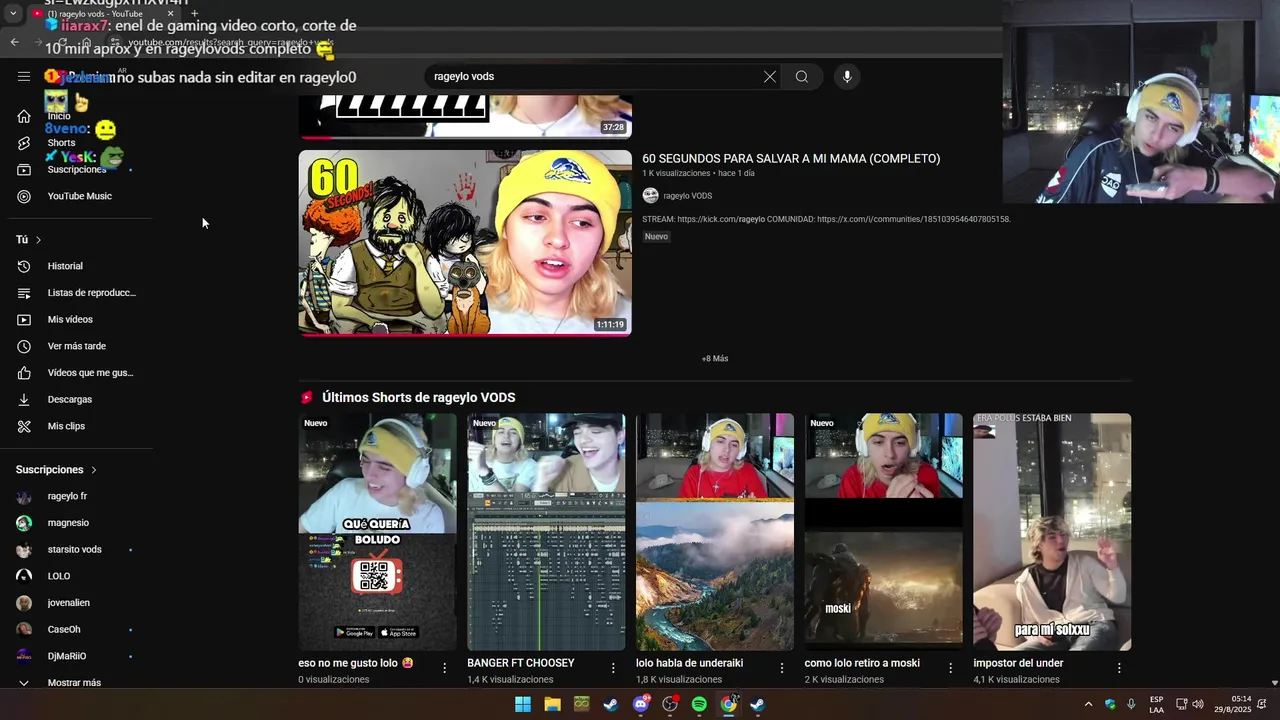1280x720 pixels.
Task: Open options menu for 'como lolo retiro a moski'
Action: [951, 668]
